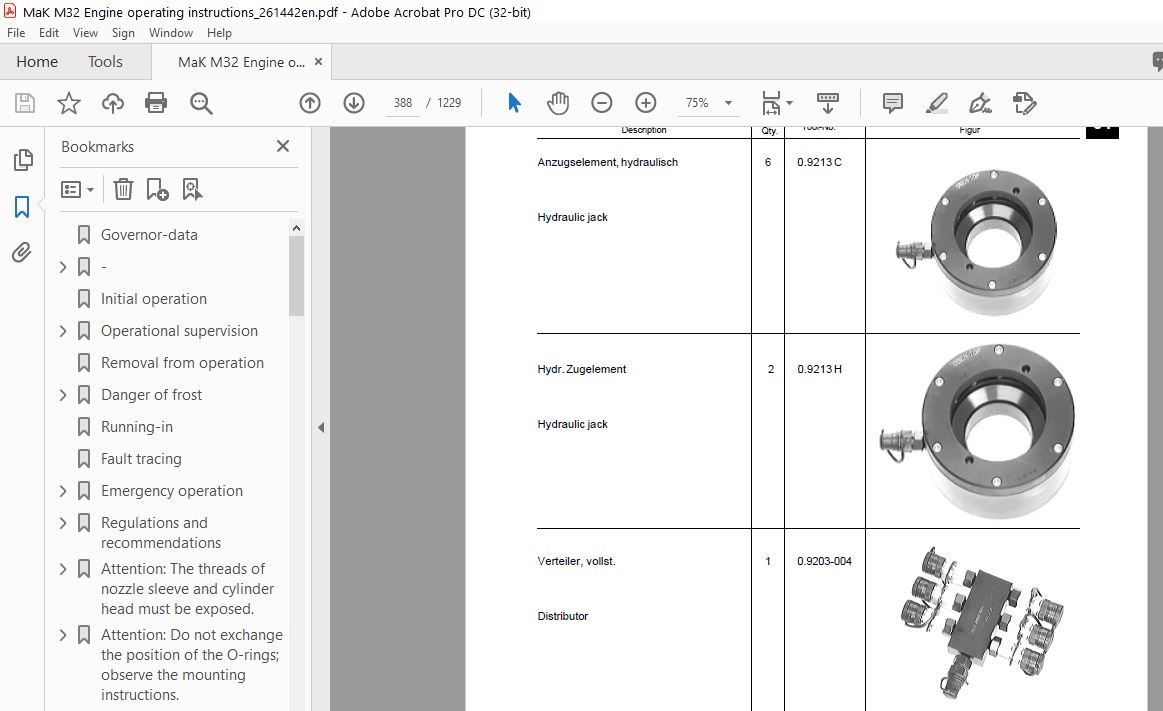The image size is (1163, 711).
Task: Open the Help menu
Action: (x=219, y=33)
